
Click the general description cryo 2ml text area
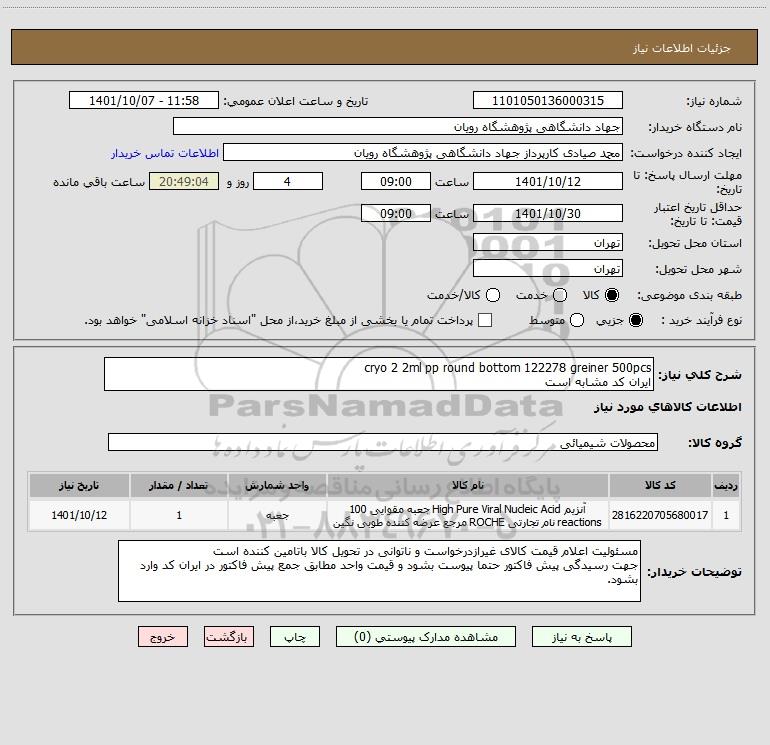(x=379, y=375)
